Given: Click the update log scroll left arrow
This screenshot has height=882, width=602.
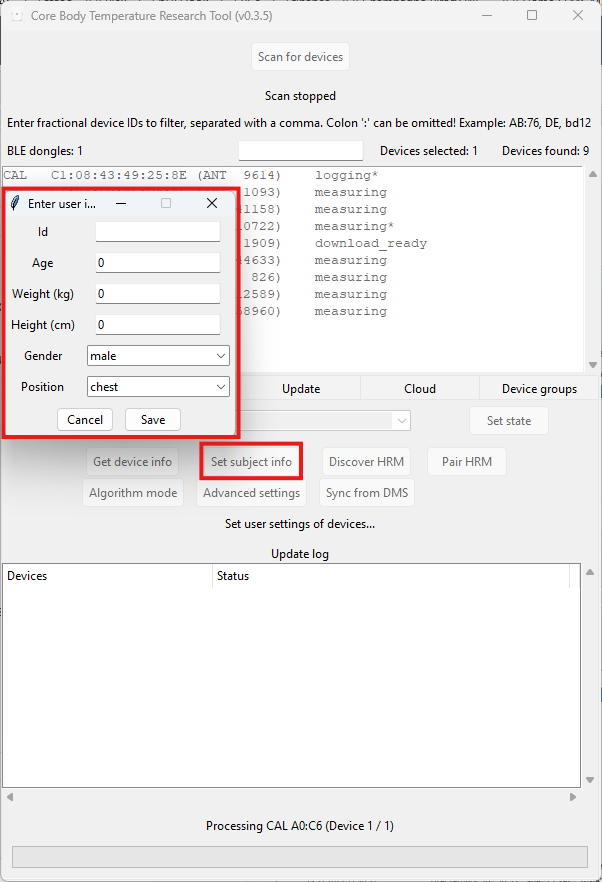Looking at the screenshot, I should click(10, 796).
